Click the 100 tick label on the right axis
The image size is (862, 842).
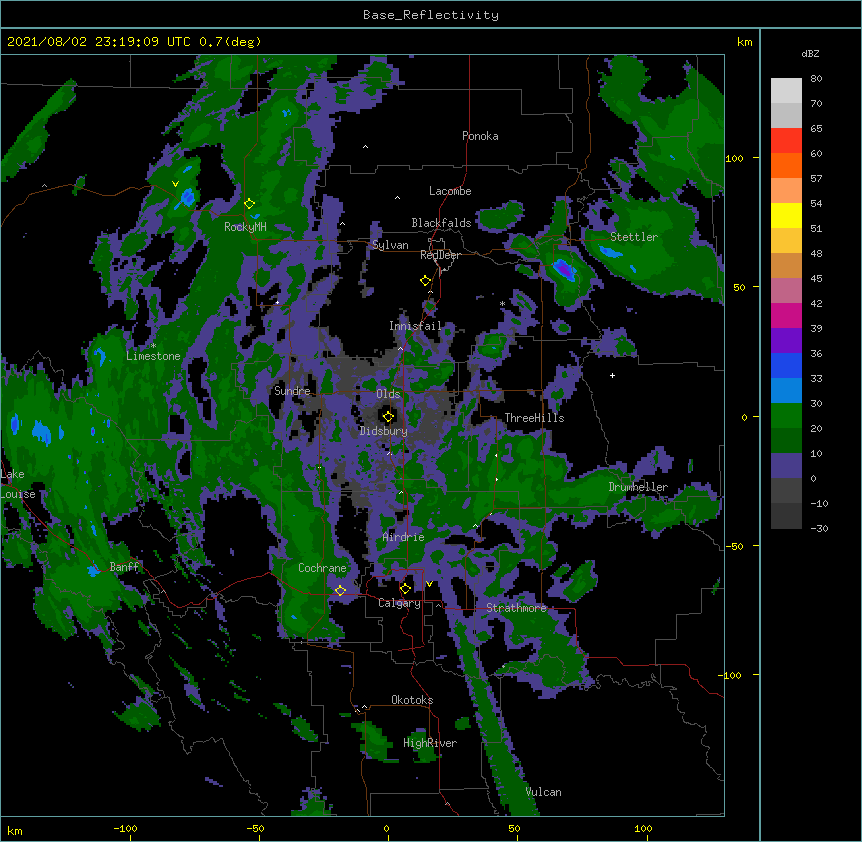click(x=734, y=159)
